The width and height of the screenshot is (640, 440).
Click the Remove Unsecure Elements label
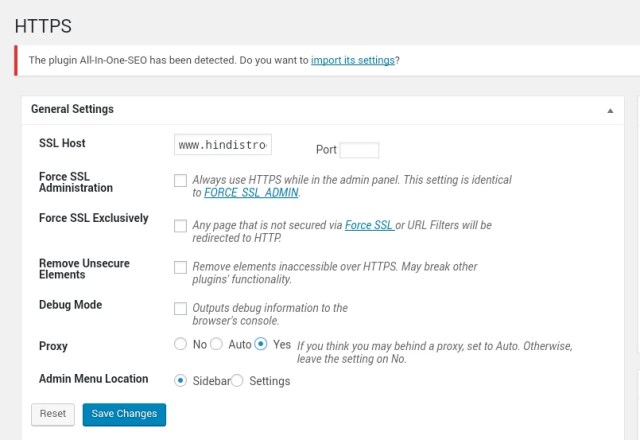point(84,269)
